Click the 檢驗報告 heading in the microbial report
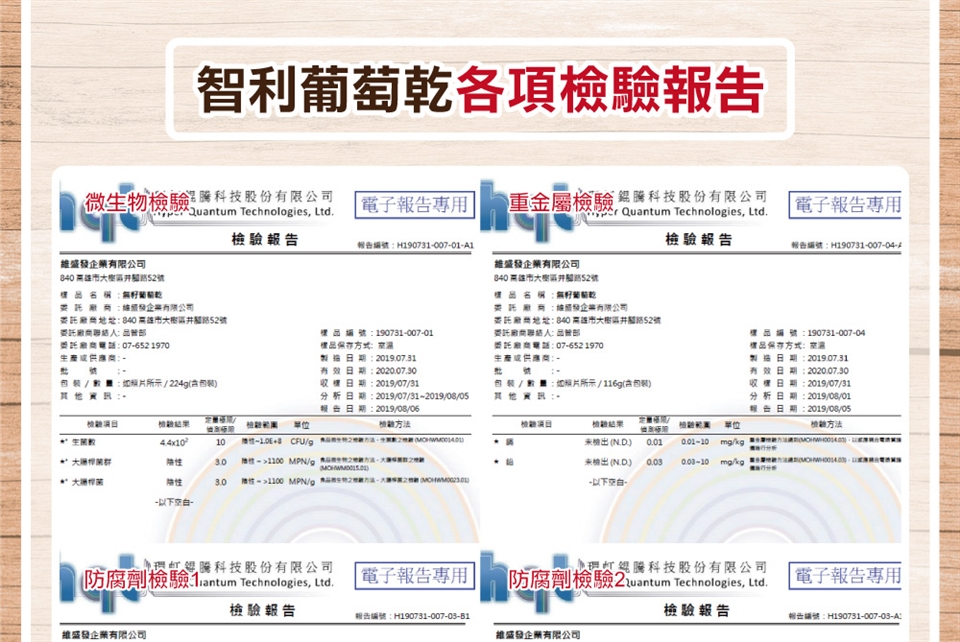The width and height of the screenshot is (960, 642). point(264,240)
